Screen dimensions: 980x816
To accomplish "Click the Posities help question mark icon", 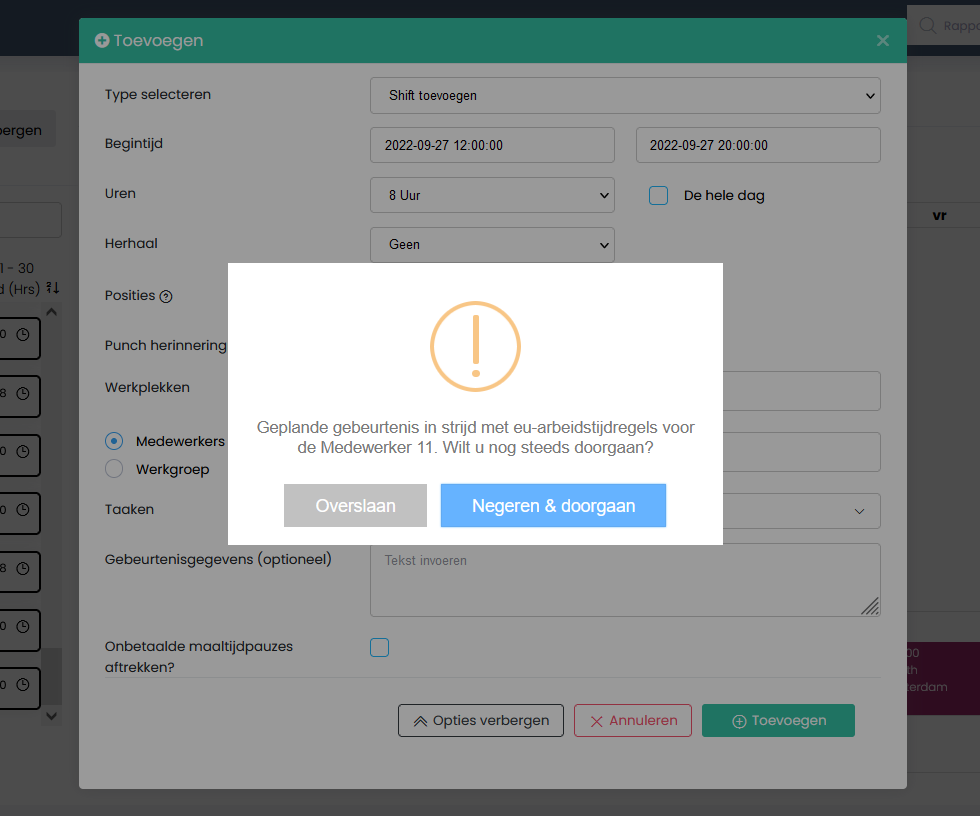I will (166, 296).
